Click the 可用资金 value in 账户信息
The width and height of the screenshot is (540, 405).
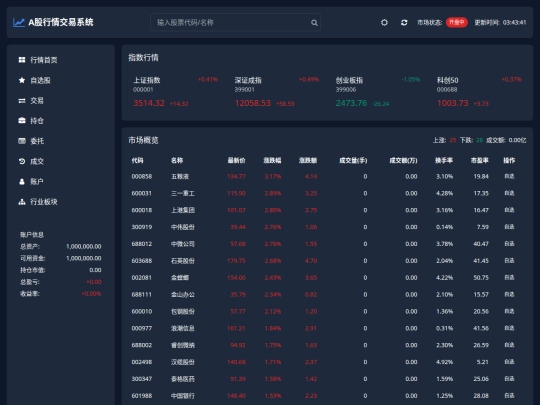pos(84,258)
